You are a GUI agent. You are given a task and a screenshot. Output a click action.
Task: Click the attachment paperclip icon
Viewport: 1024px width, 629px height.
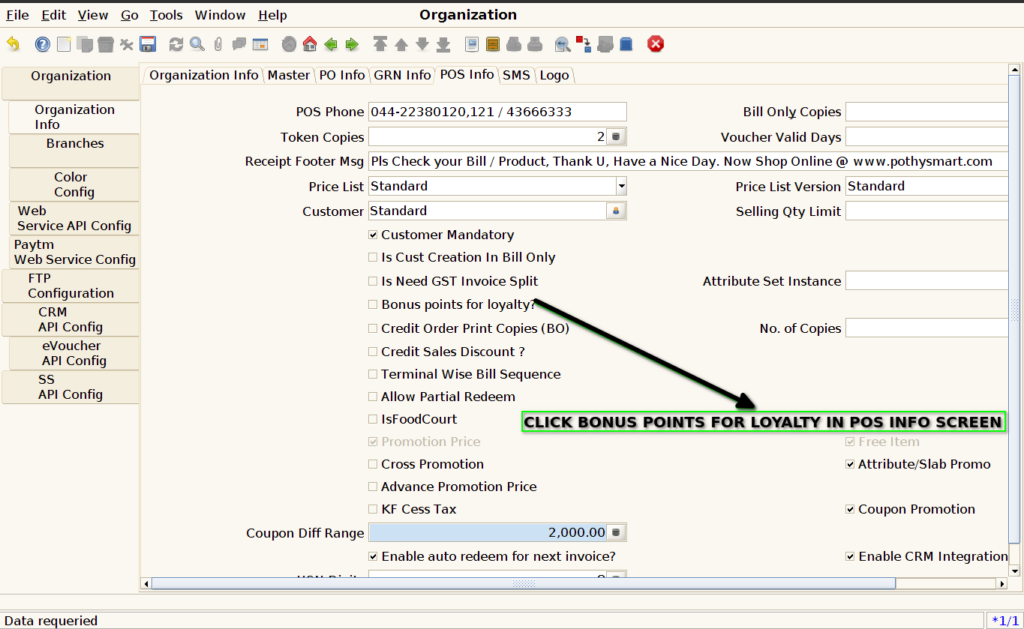(218, 44)
